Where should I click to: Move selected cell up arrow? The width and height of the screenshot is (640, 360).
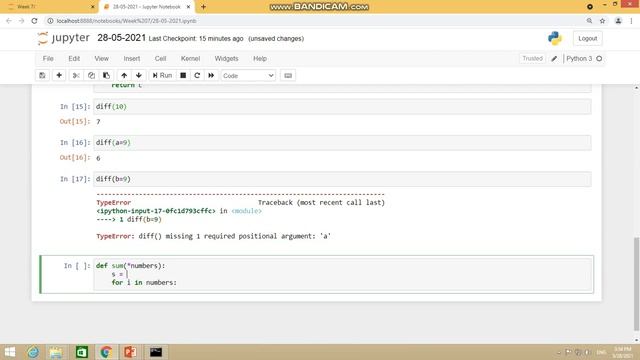click(x=124, y=76)
